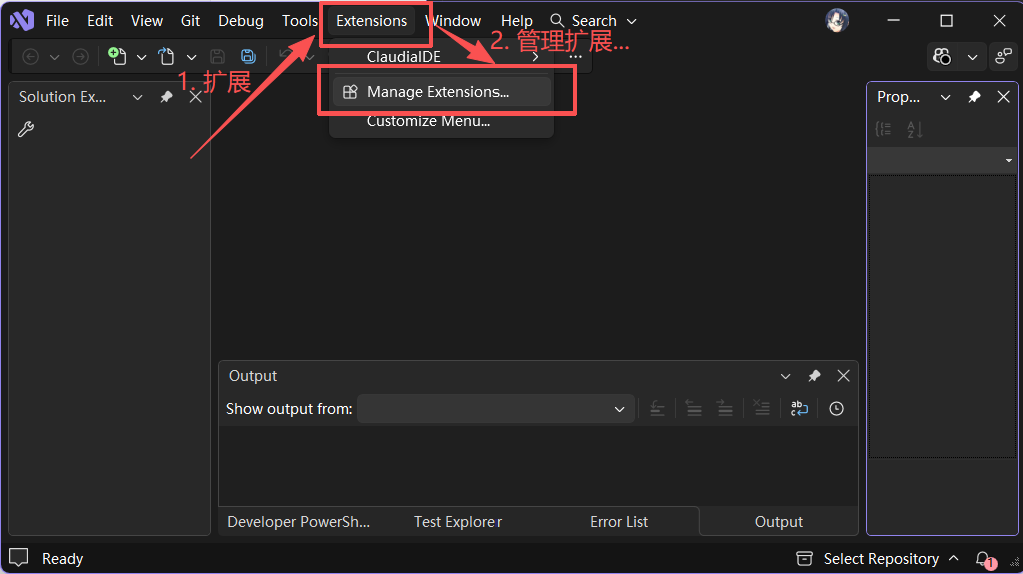Open the Help menu

pyautogui.click(x=517, y=21)
